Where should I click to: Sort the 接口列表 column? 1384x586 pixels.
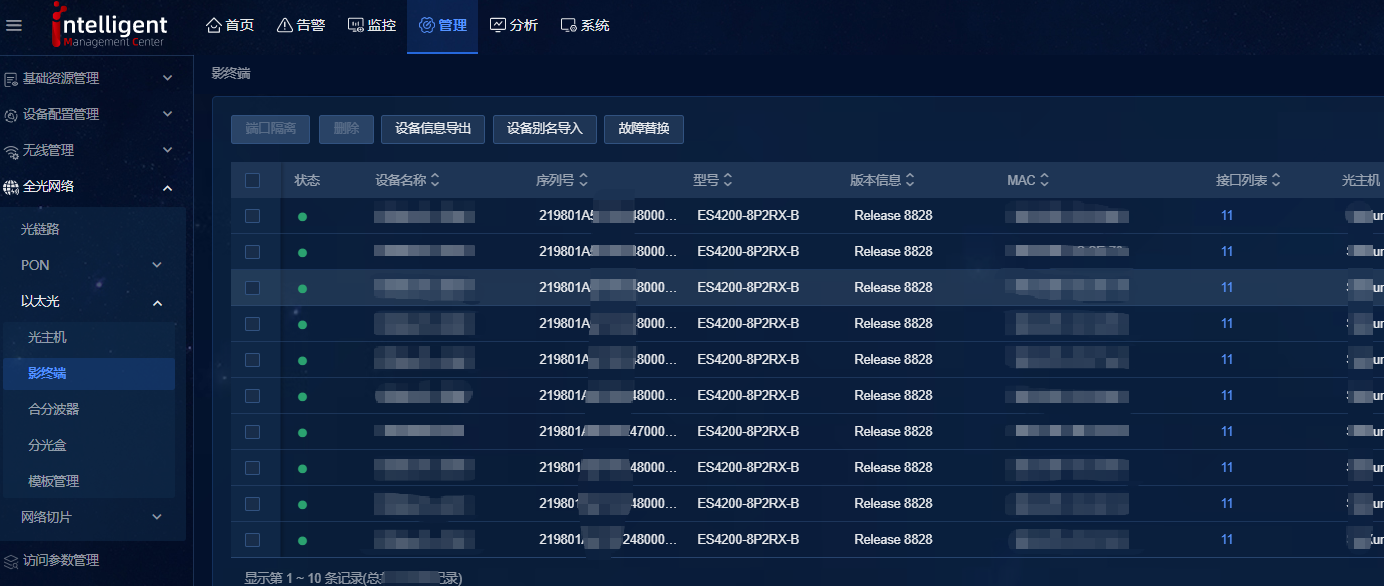(x=1276, y=181)
